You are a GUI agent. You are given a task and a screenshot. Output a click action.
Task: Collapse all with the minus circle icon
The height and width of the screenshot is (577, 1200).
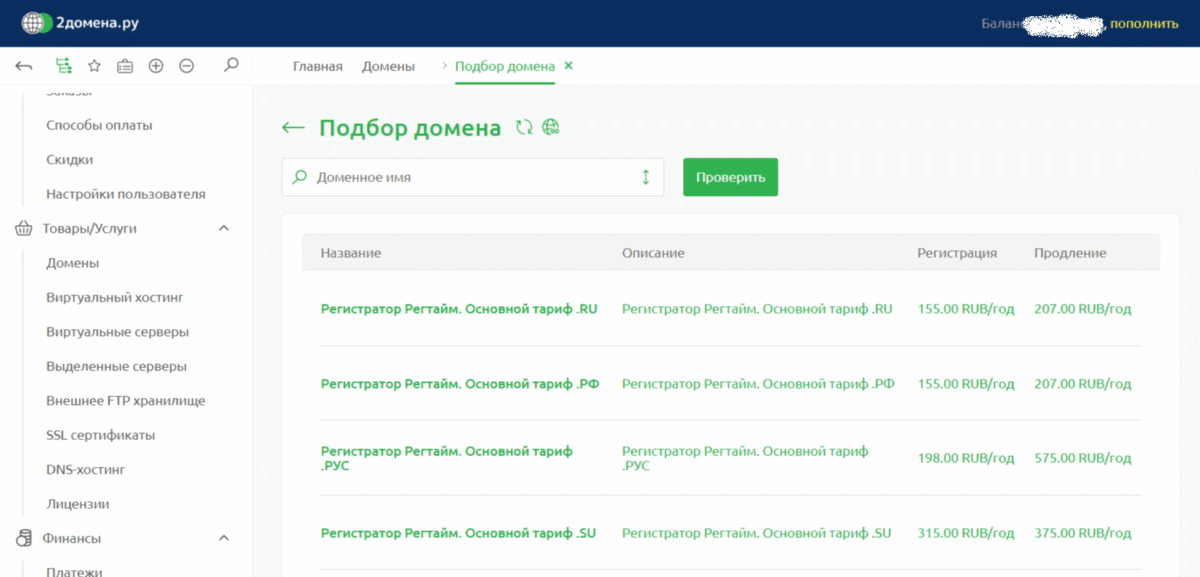[x=186, y=66]
